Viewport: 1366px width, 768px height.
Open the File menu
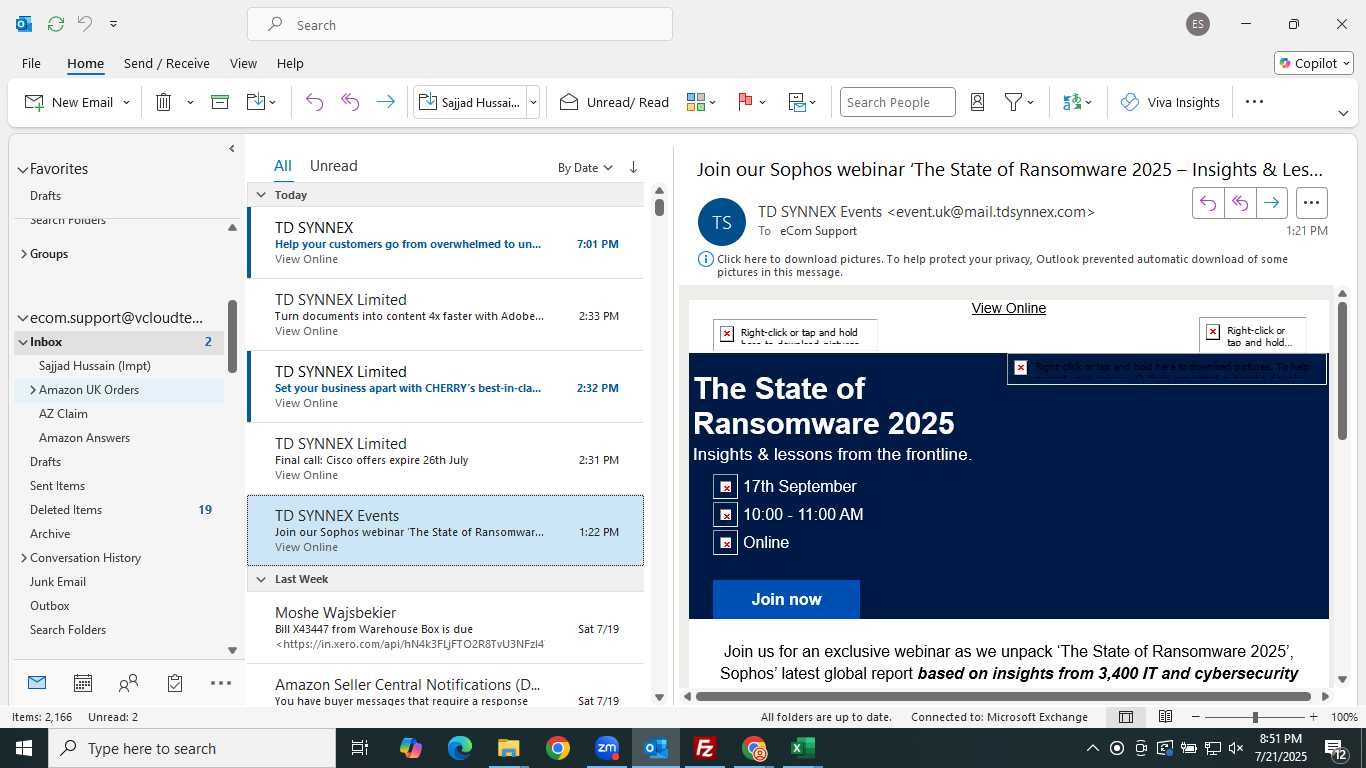[x=31, y=63]
